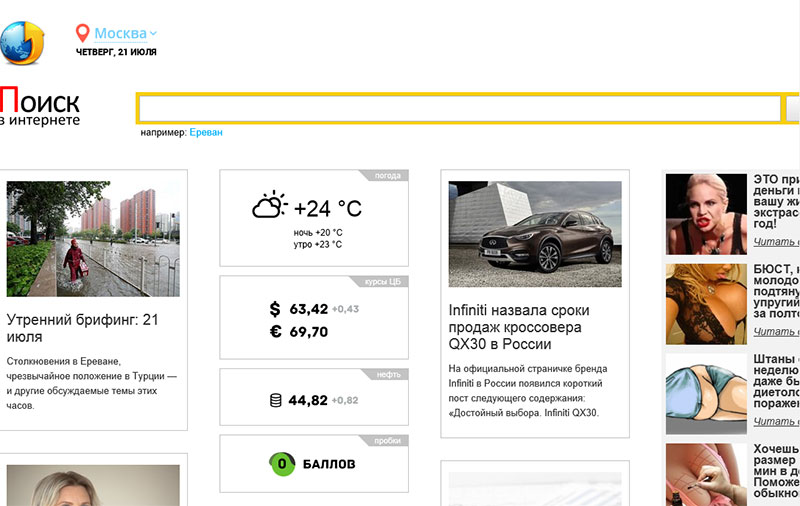Click the globe logo icon
Screen dimensions: 800x506
click(20, 40)
